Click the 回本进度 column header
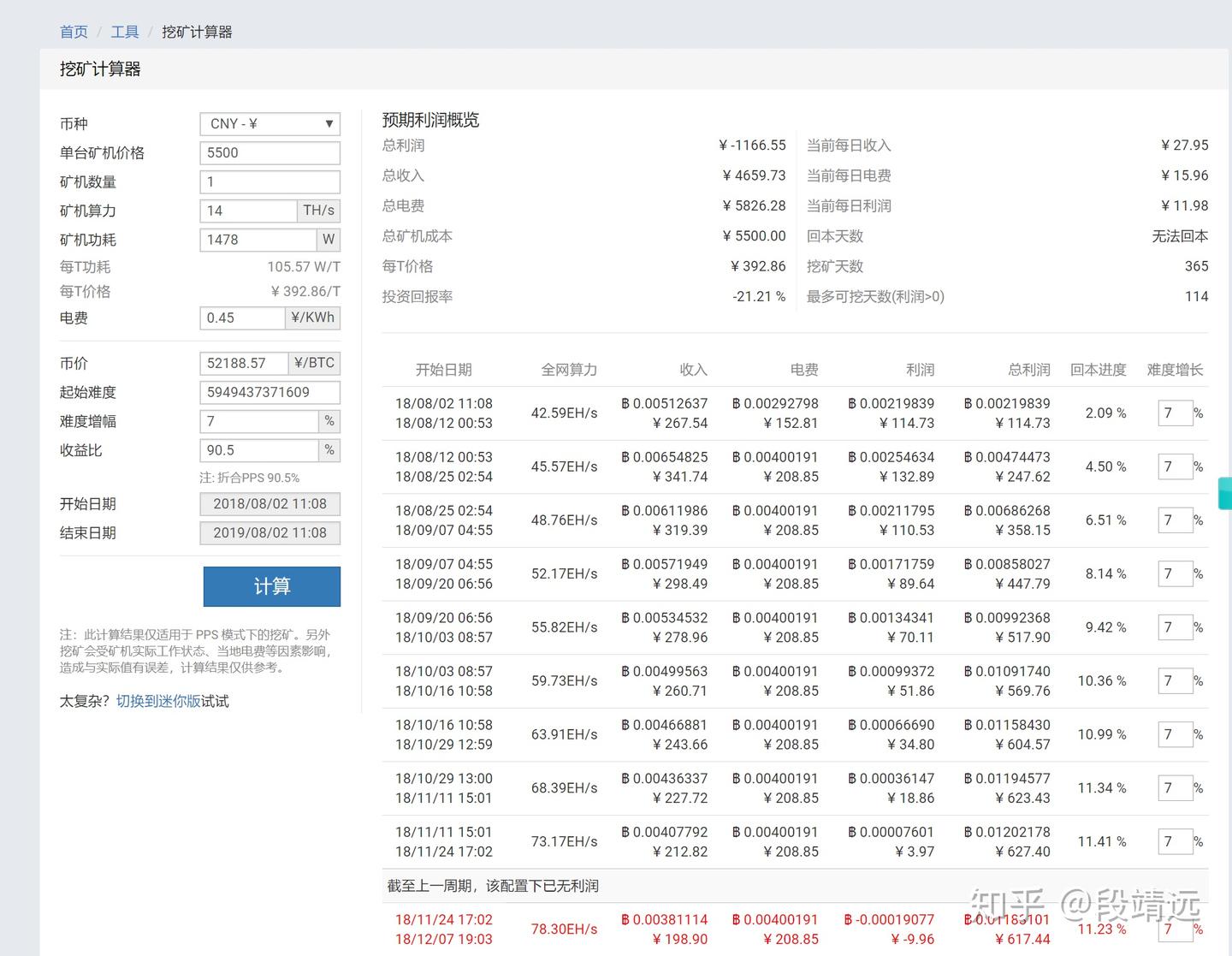This screenshot has width=1232, height=956. click(x=1099, y=370)
